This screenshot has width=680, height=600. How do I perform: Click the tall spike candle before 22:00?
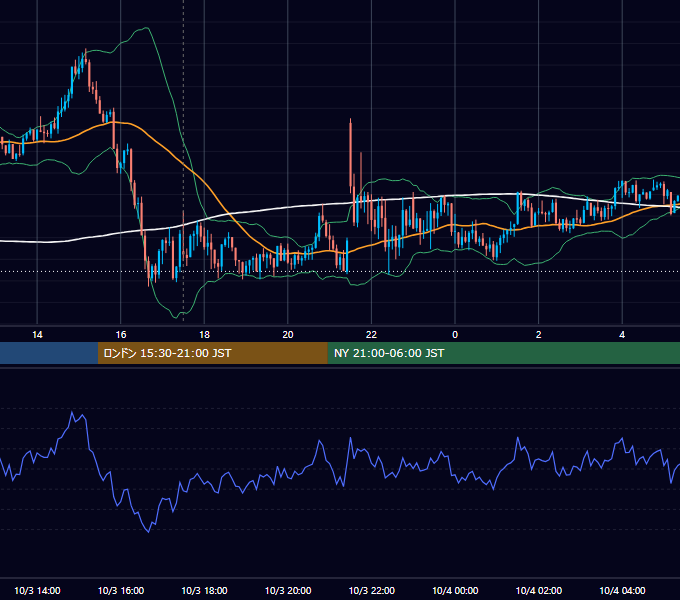point(350,156)
